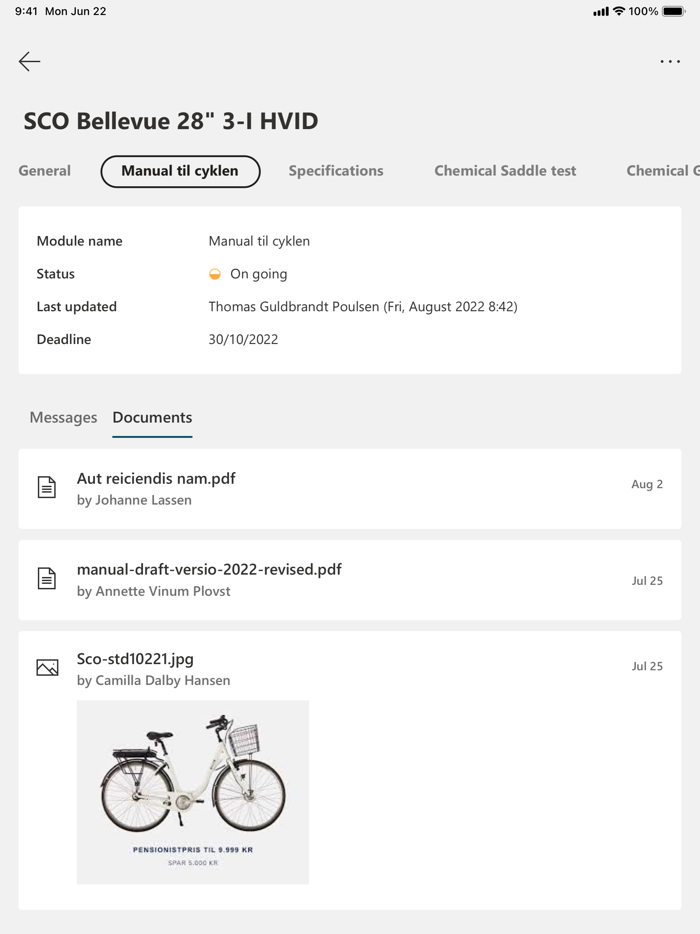Tap the file icon beside manual-draft-versio-2022-revised.pdf
The width and height of the screenshot is (700, 934).
click(47, 579)
